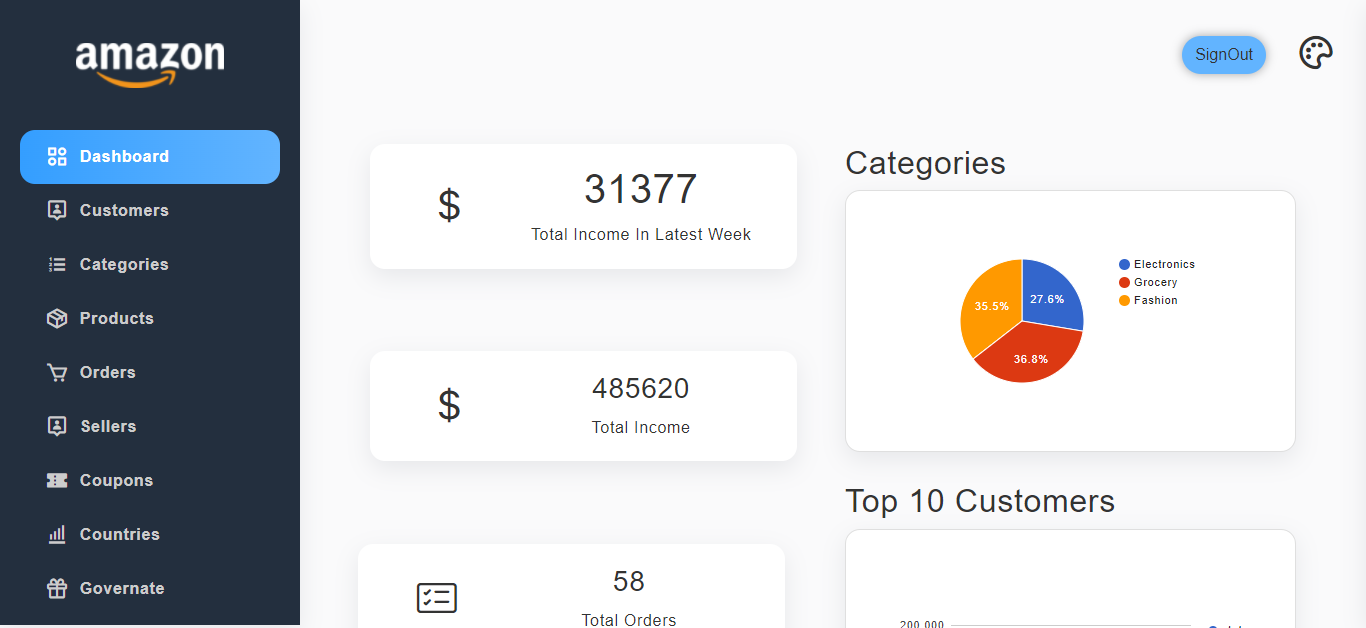Click the Total Income card
This screenshot has width=1366, height=628.
tap(583, 406)
